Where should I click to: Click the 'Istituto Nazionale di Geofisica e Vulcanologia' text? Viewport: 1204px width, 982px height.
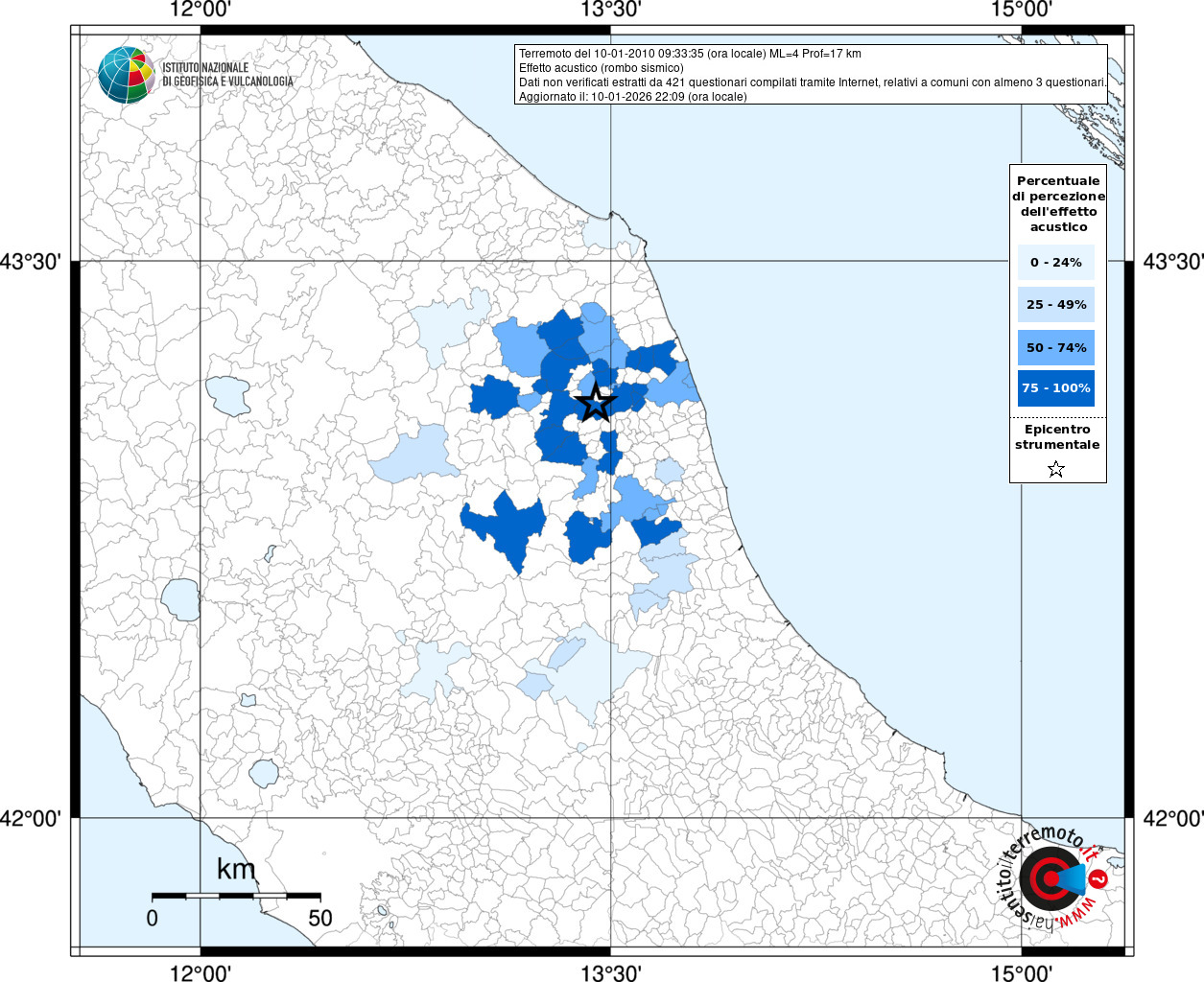click(227, 75)
